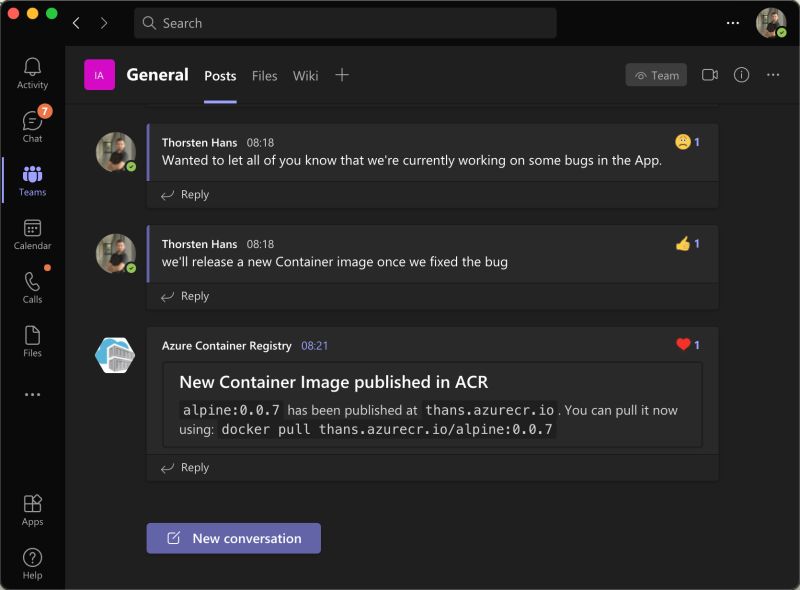Open the Calendar
This screenshot has height=590, width=800.
coord(32,235)
